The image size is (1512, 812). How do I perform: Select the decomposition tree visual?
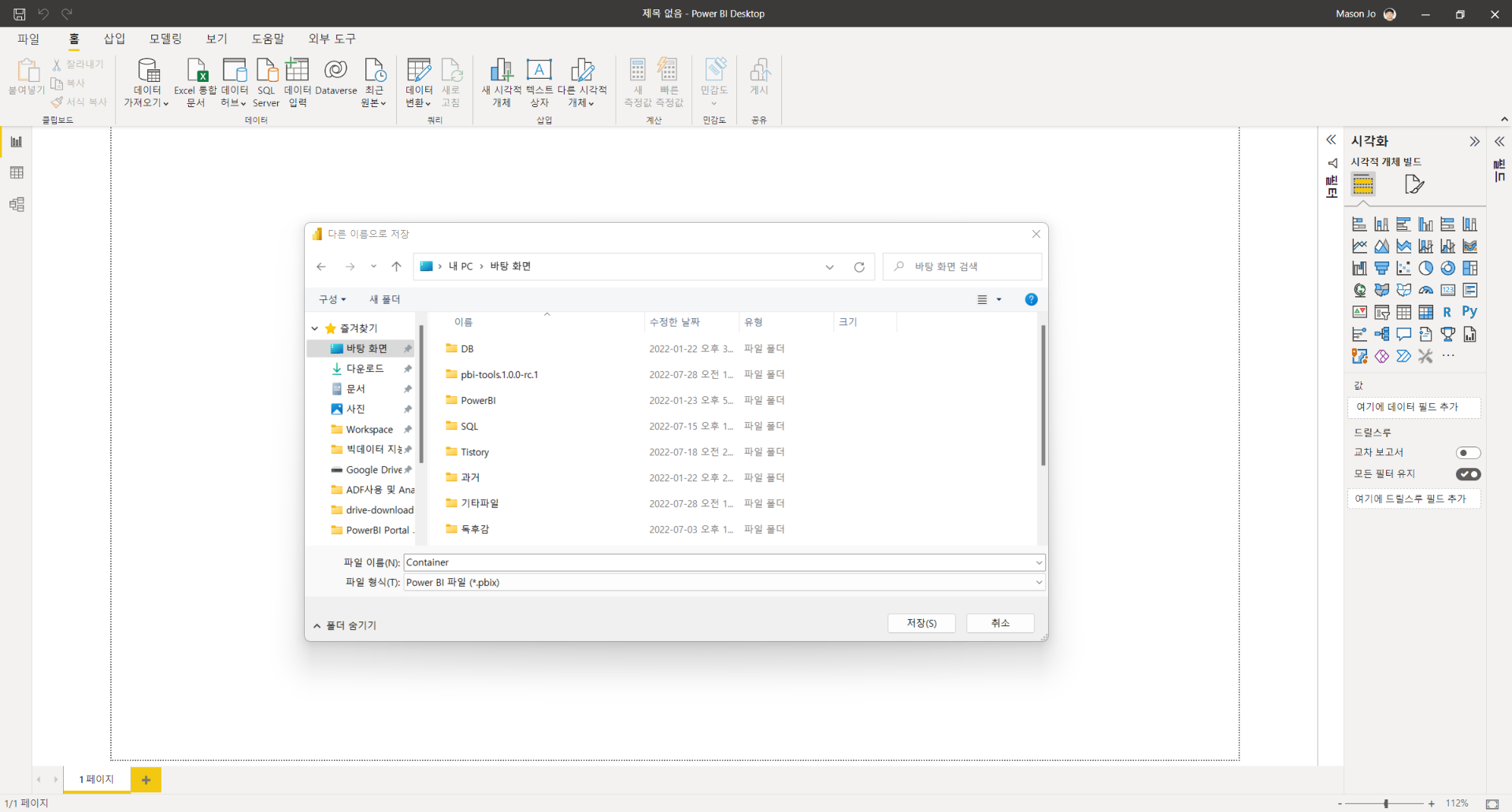pos(1381,335)
